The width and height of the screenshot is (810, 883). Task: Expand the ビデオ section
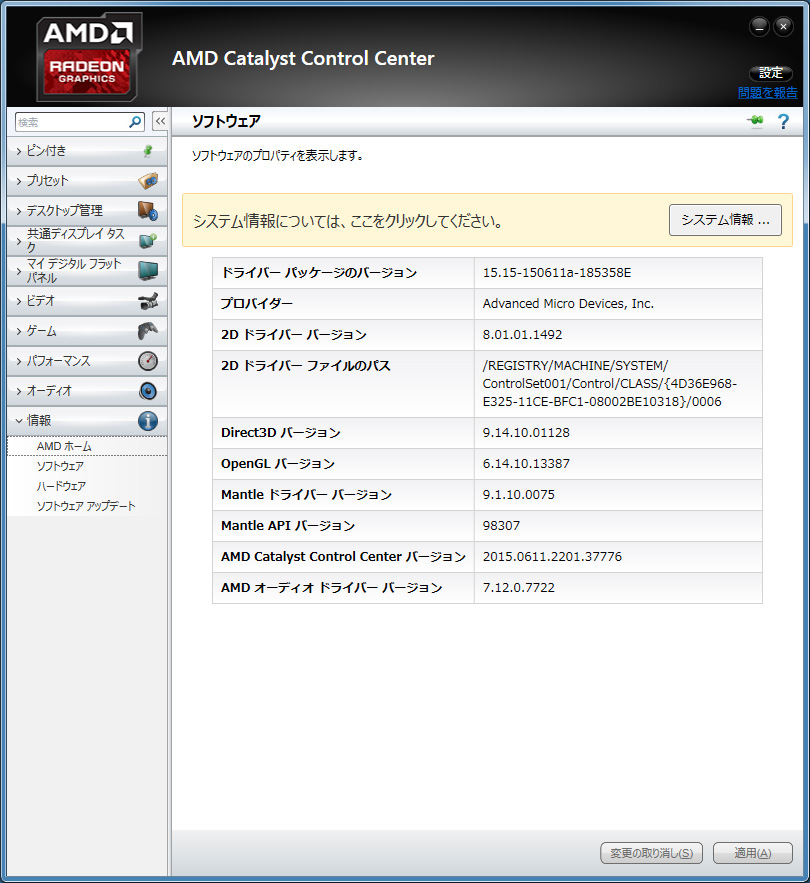click(87, 301)
